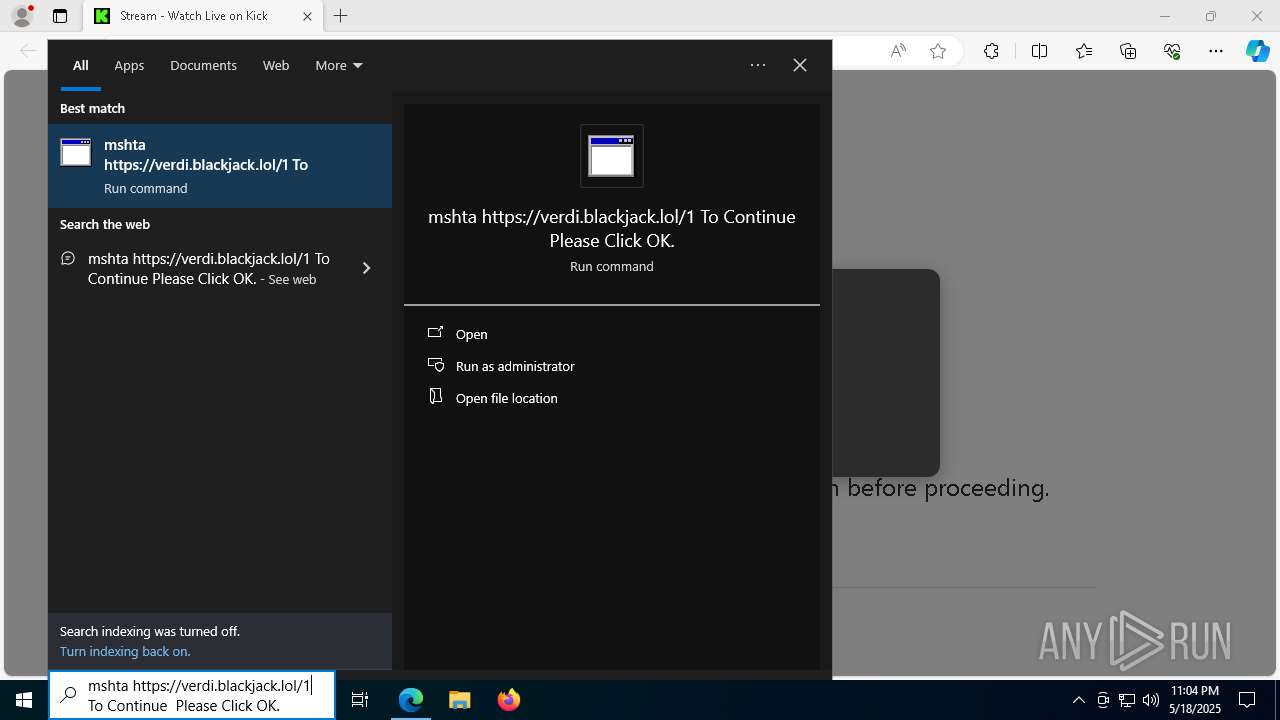Open Task View on the taskbar
Image resolution: width=1280 pixels, height=720 pixels.
pos(360,700)
